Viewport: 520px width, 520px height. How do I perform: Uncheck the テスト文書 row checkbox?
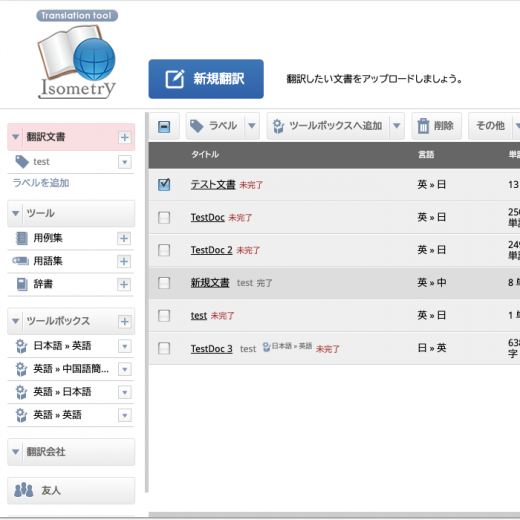click(164, 184)
